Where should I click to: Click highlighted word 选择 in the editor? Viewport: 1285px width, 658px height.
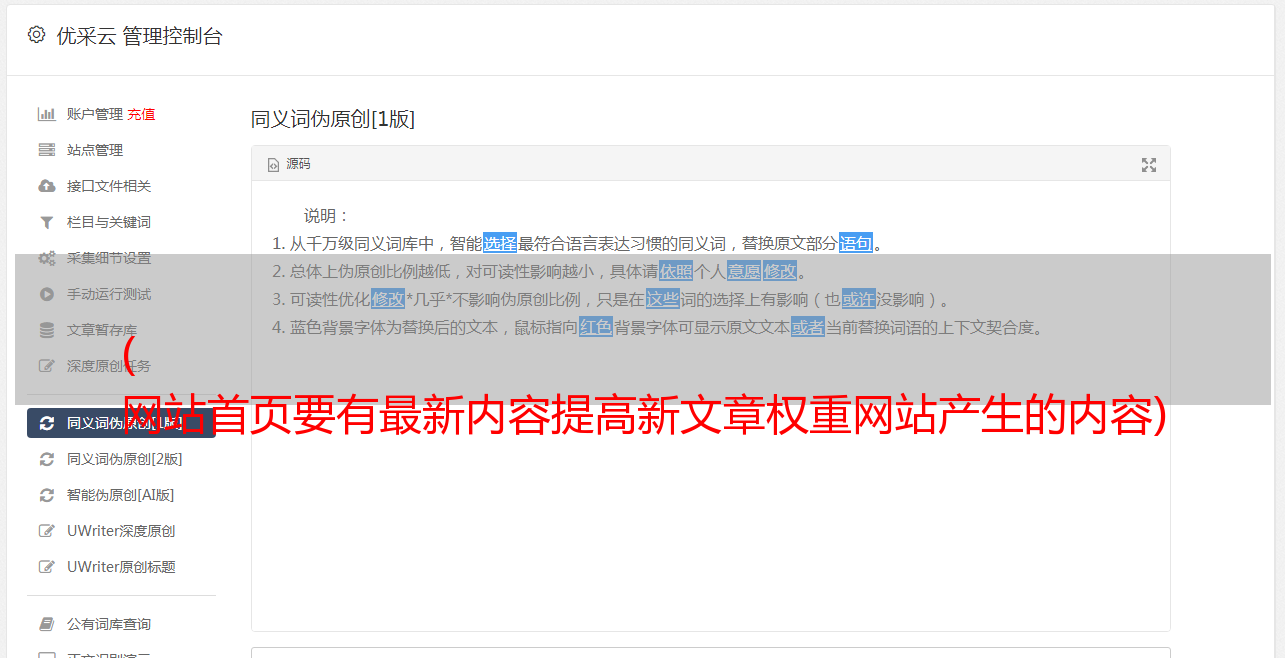pos(500,243)
